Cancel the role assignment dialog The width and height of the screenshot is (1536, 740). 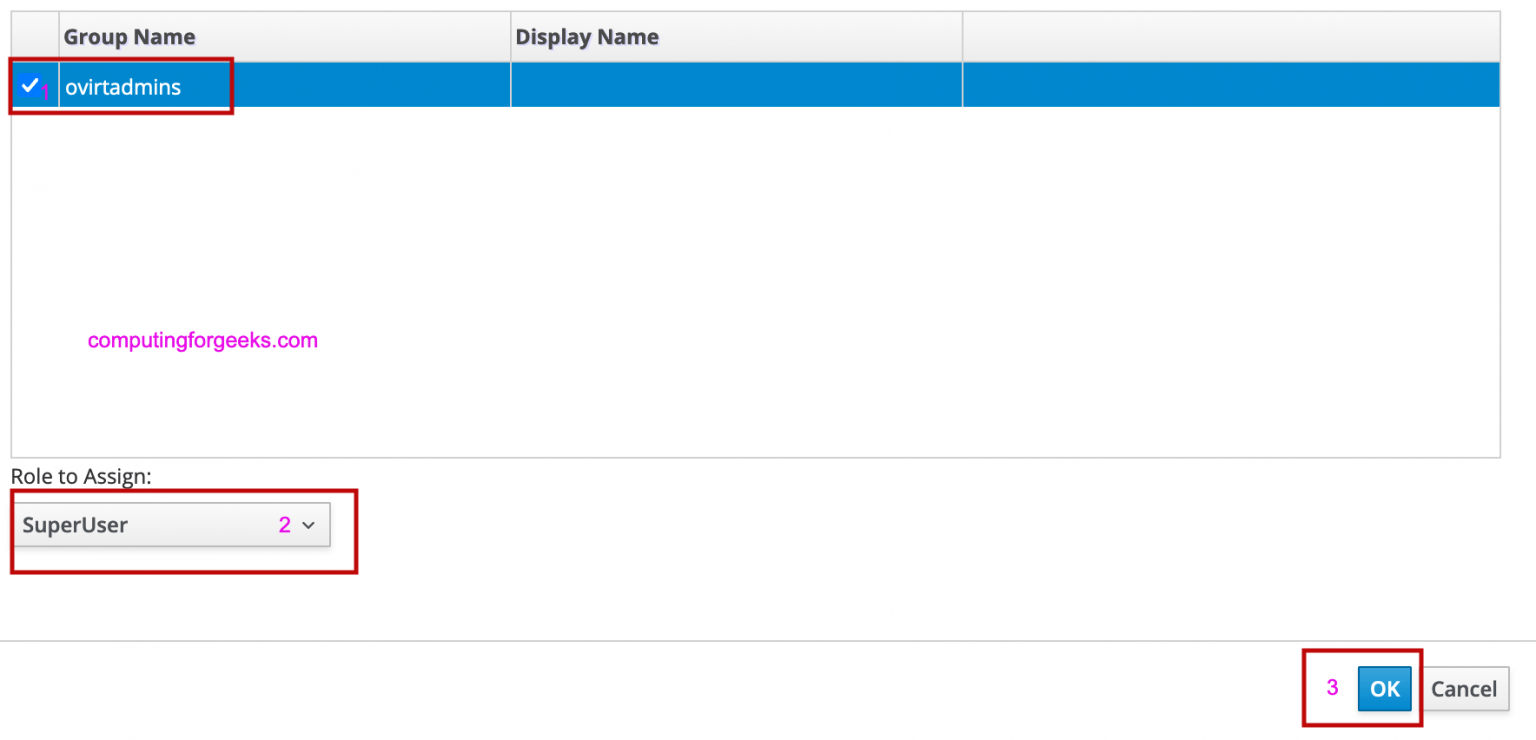coord(1464,688)
